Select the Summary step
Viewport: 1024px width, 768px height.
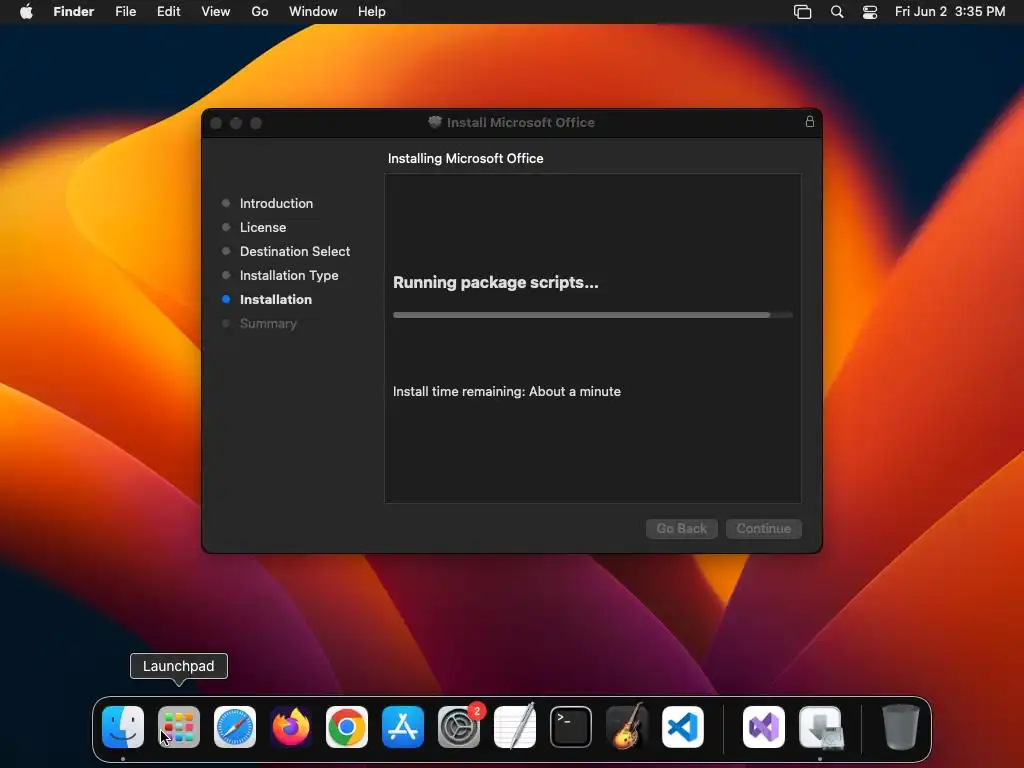pyautogui.click(x=268, y=323)
